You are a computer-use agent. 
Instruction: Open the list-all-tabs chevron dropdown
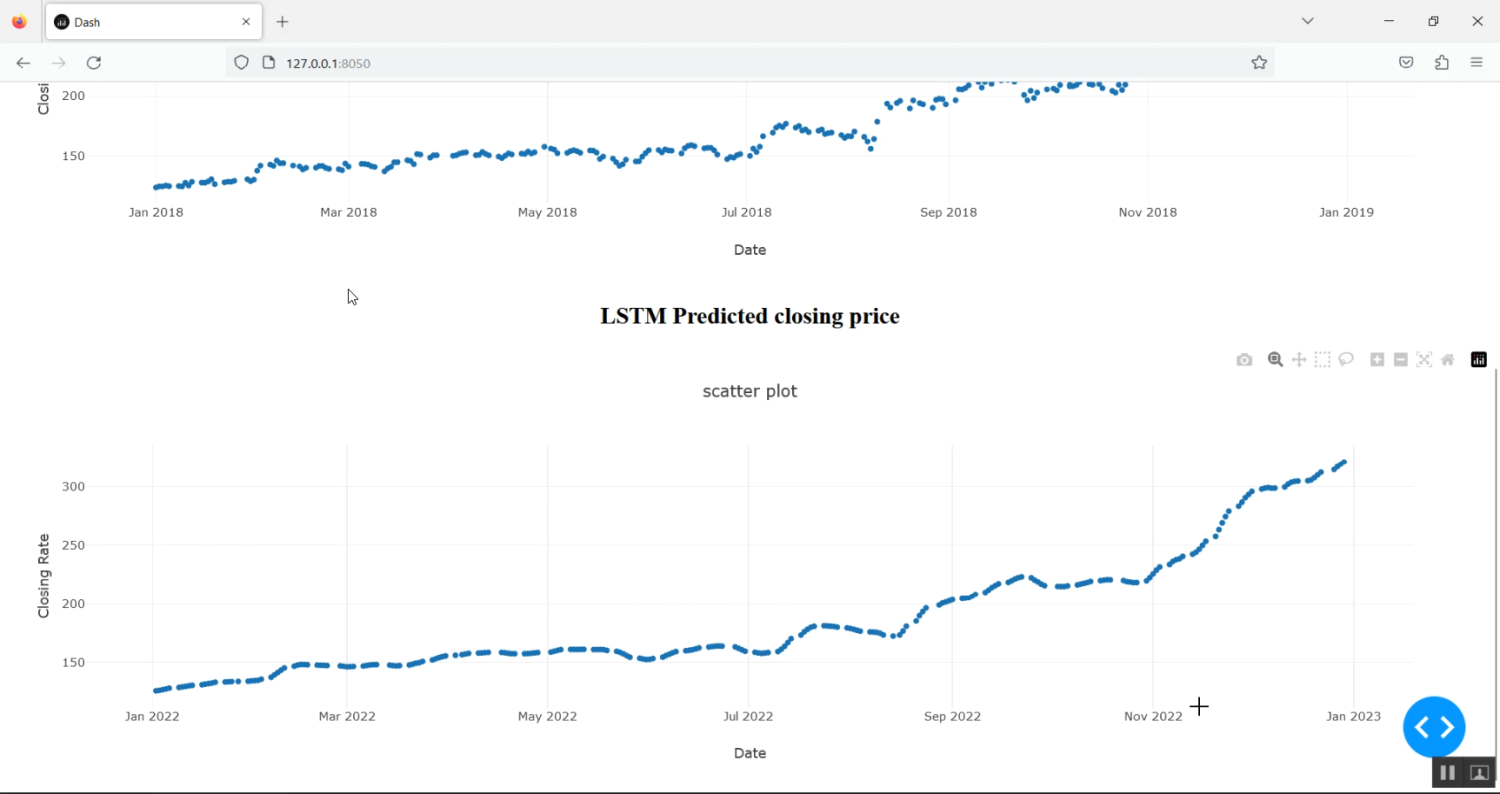pos(1307,20)
